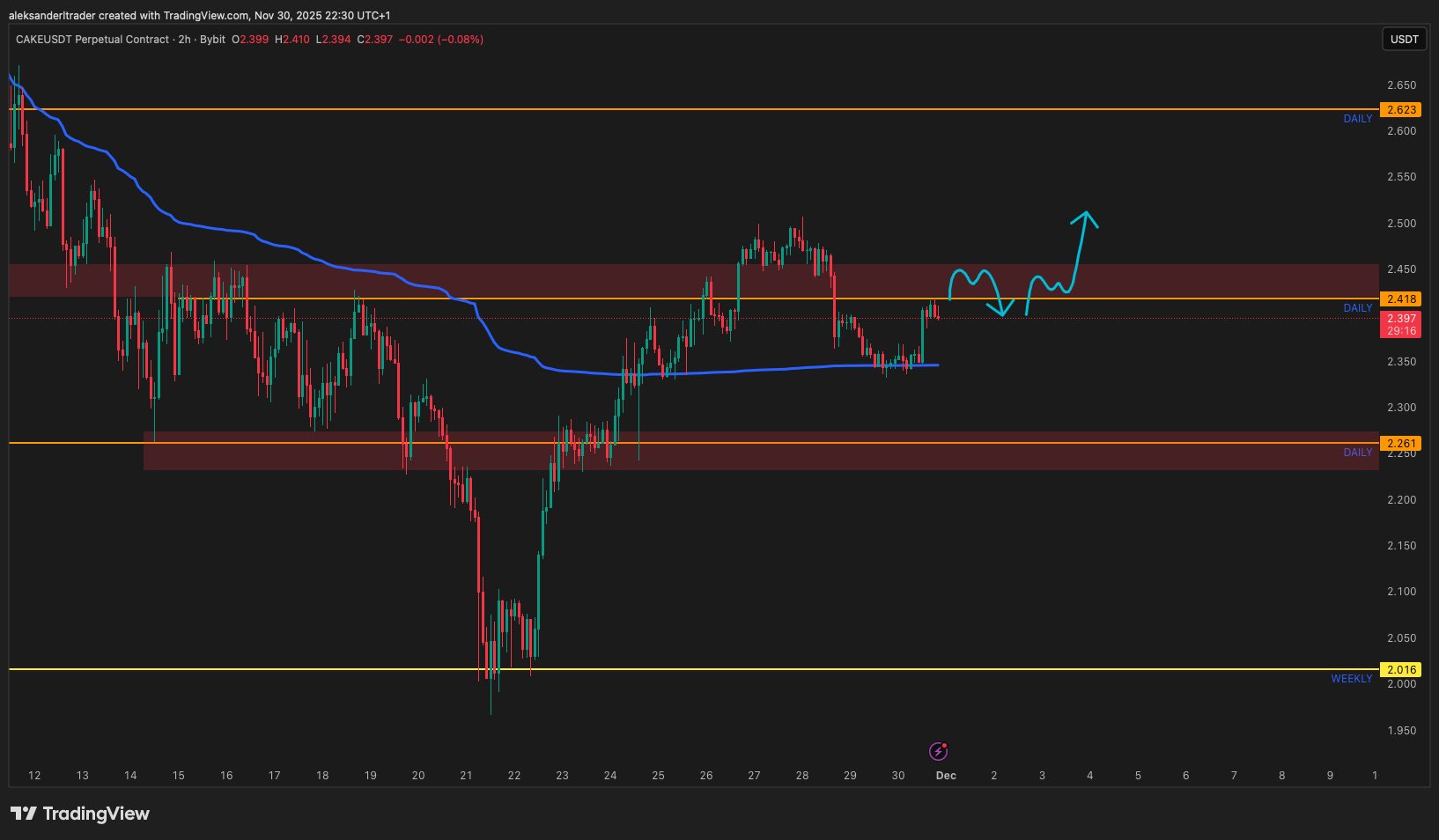
Task: Click the date 25 on the time axis
Action: [x=658, y=776]
